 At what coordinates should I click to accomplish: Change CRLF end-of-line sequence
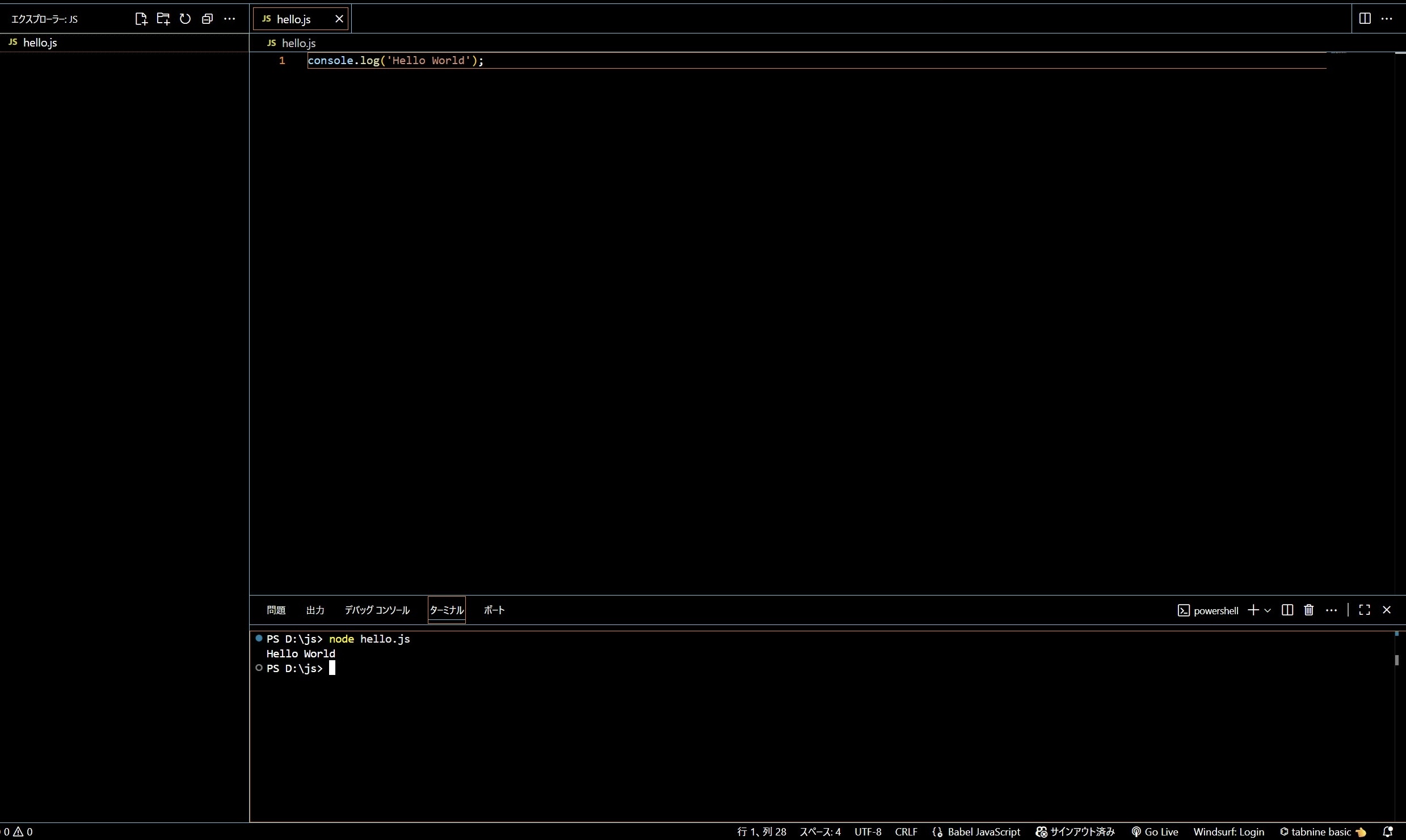click(906, 831)
